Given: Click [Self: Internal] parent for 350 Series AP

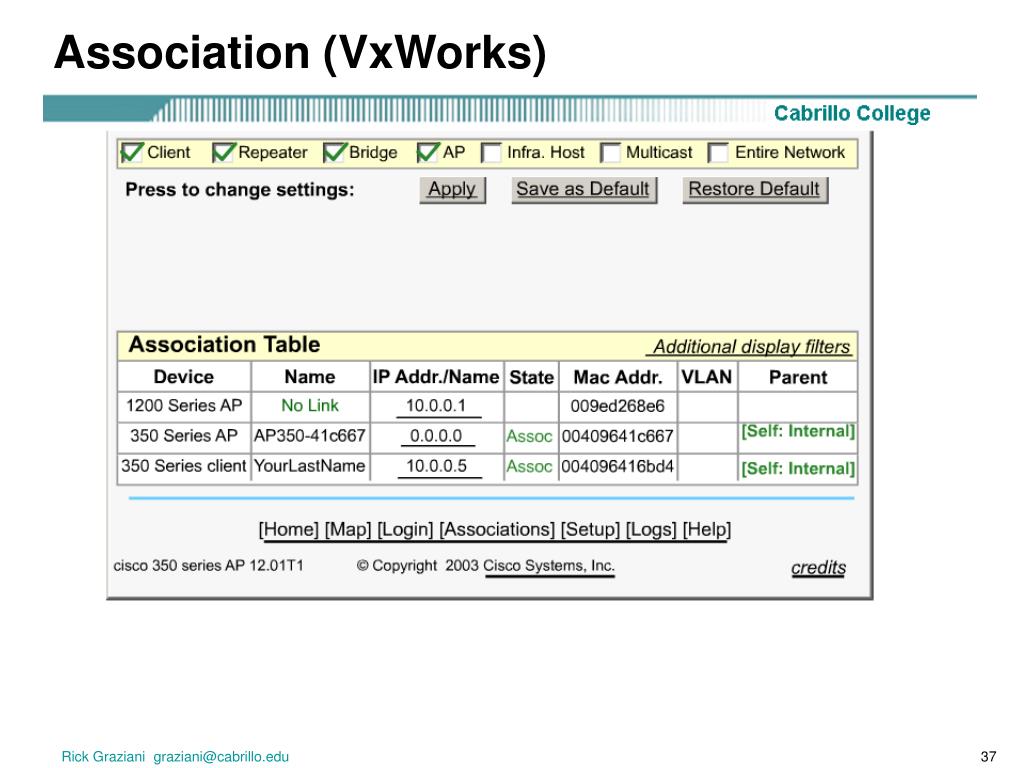Looking at the screenshot, I should [798, 432].
